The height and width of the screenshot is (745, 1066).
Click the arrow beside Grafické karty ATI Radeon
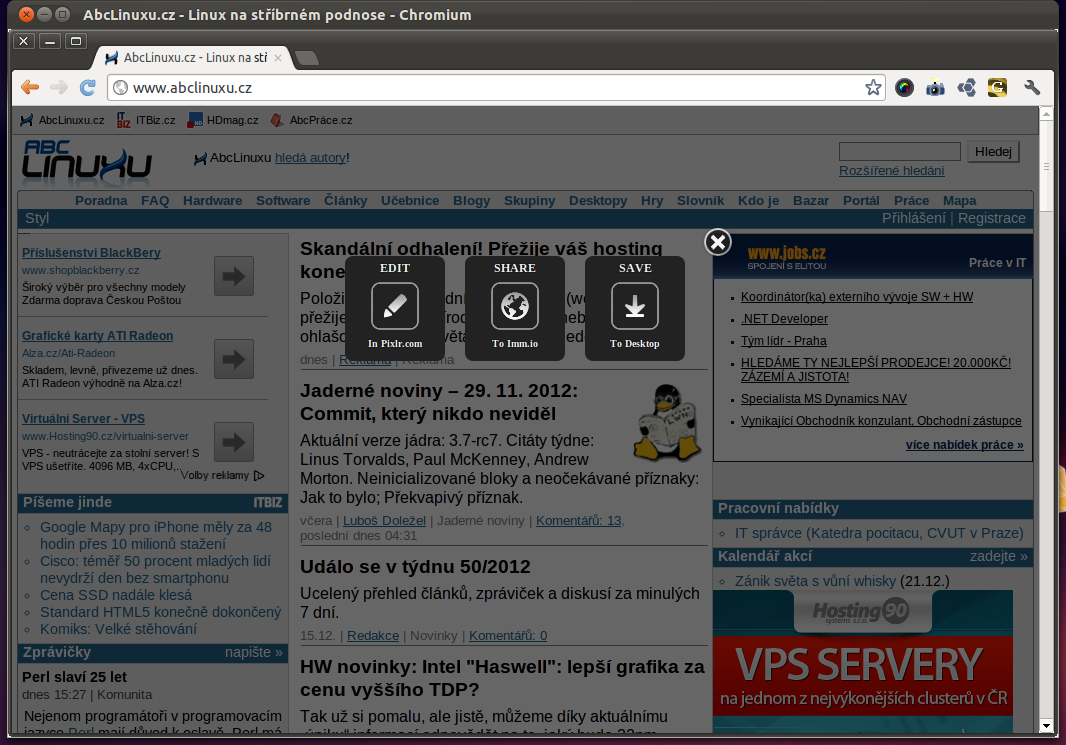click(x=234, y=359)
